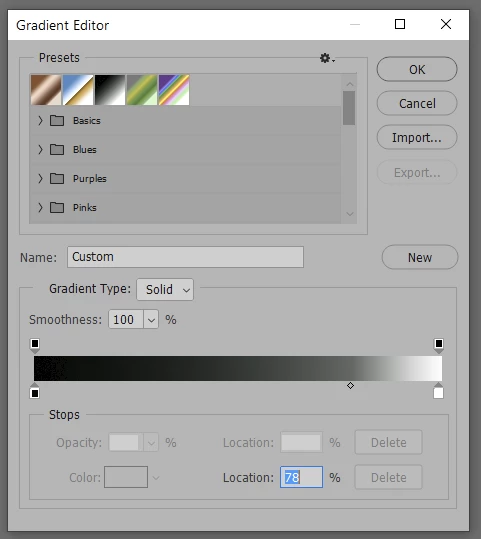Select the black to white gradient preset
Image resolution: width=481 pixels, height=539 pixels.
110,90
